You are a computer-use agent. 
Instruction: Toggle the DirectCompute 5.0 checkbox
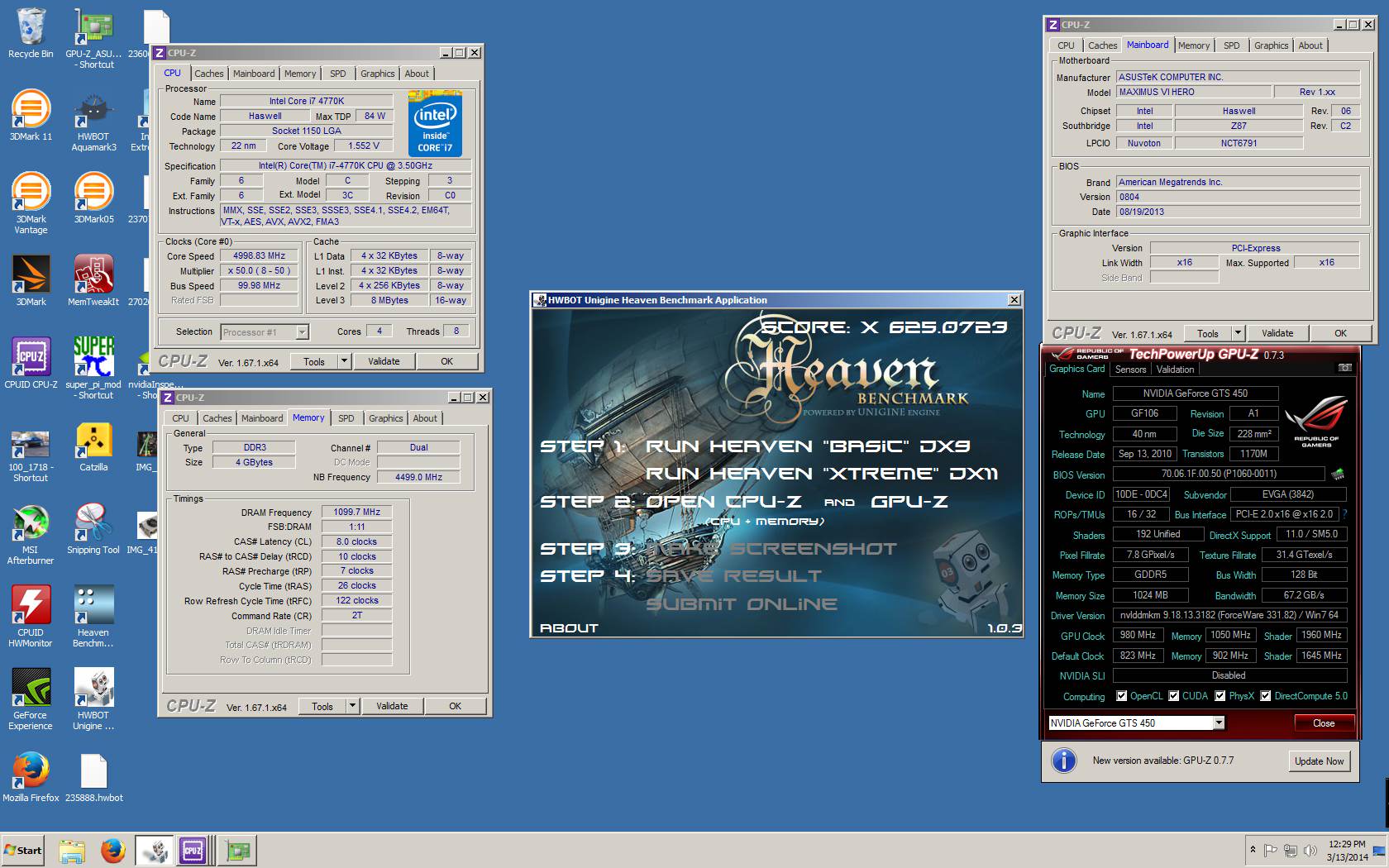1266,696
